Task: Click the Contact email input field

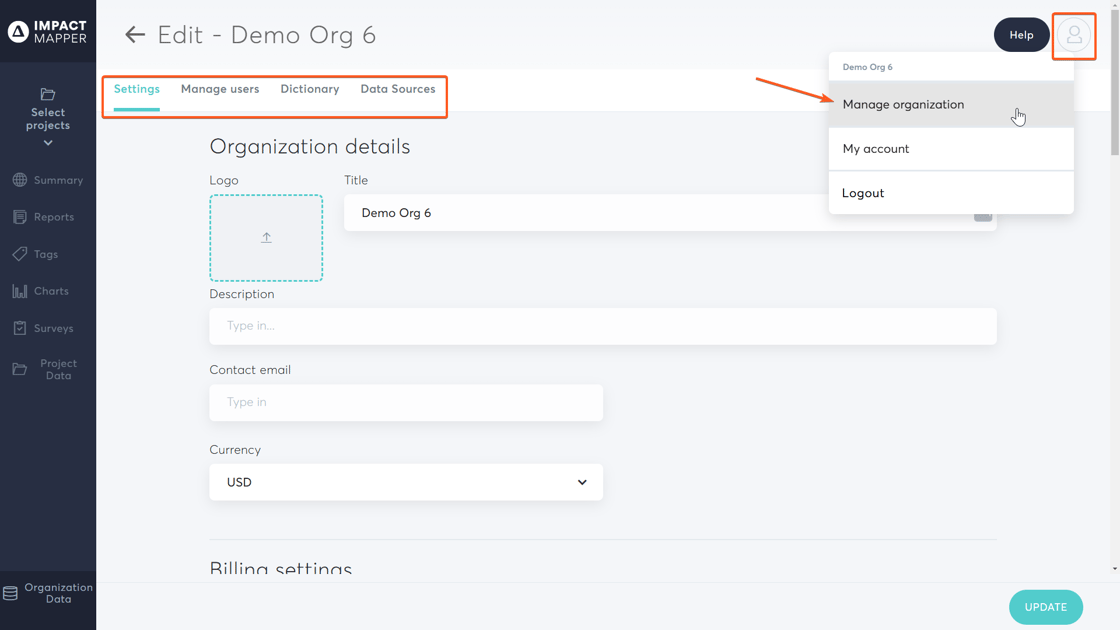Action: [x=405, y=402]
